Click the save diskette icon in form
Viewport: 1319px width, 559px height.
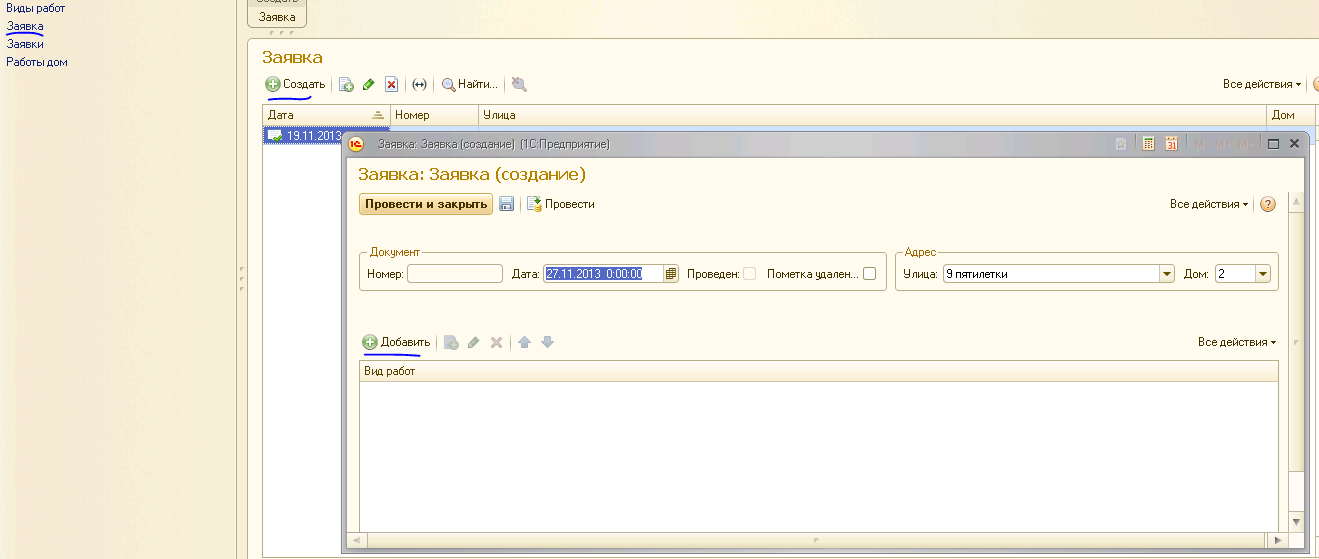pyautogui.click(x=507, y=204)
